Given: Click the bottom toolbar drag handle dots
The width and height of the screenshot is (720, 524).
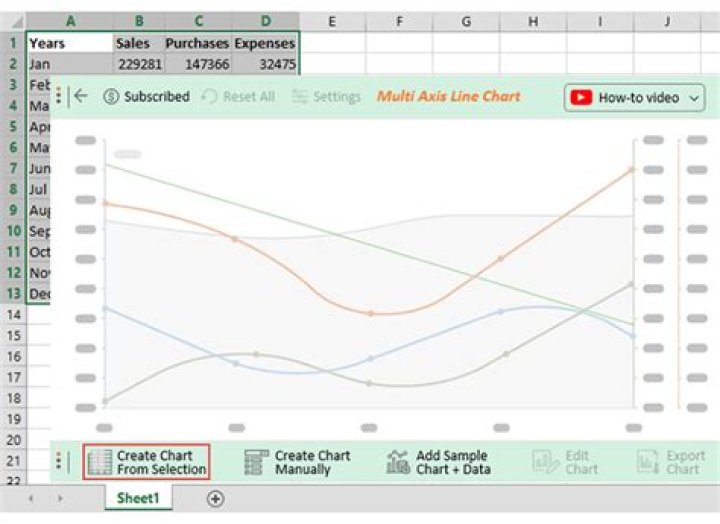Looking at the screenshot, I should [x=58, y=461].
